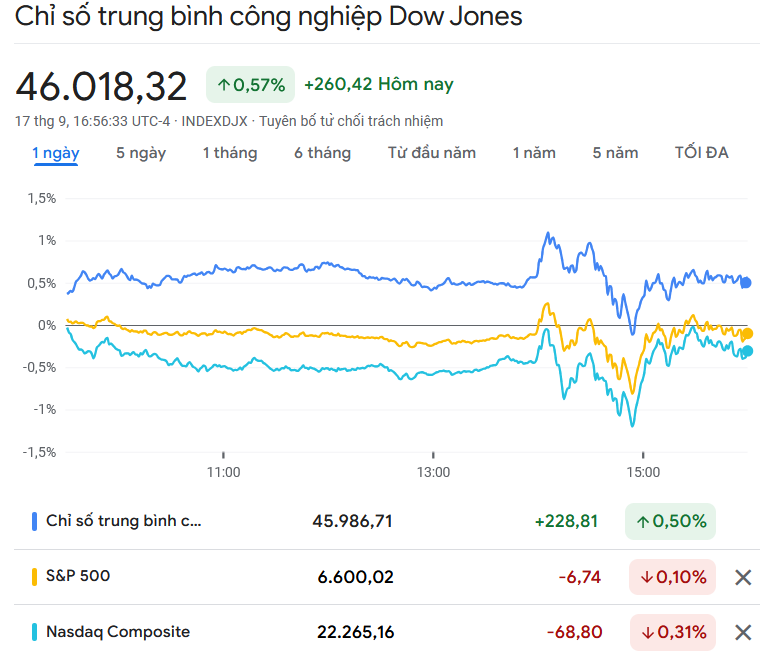Click the 15:00 time axis label
The width and height of the screenshot is (760, 659).
click(x=643, y=472)
